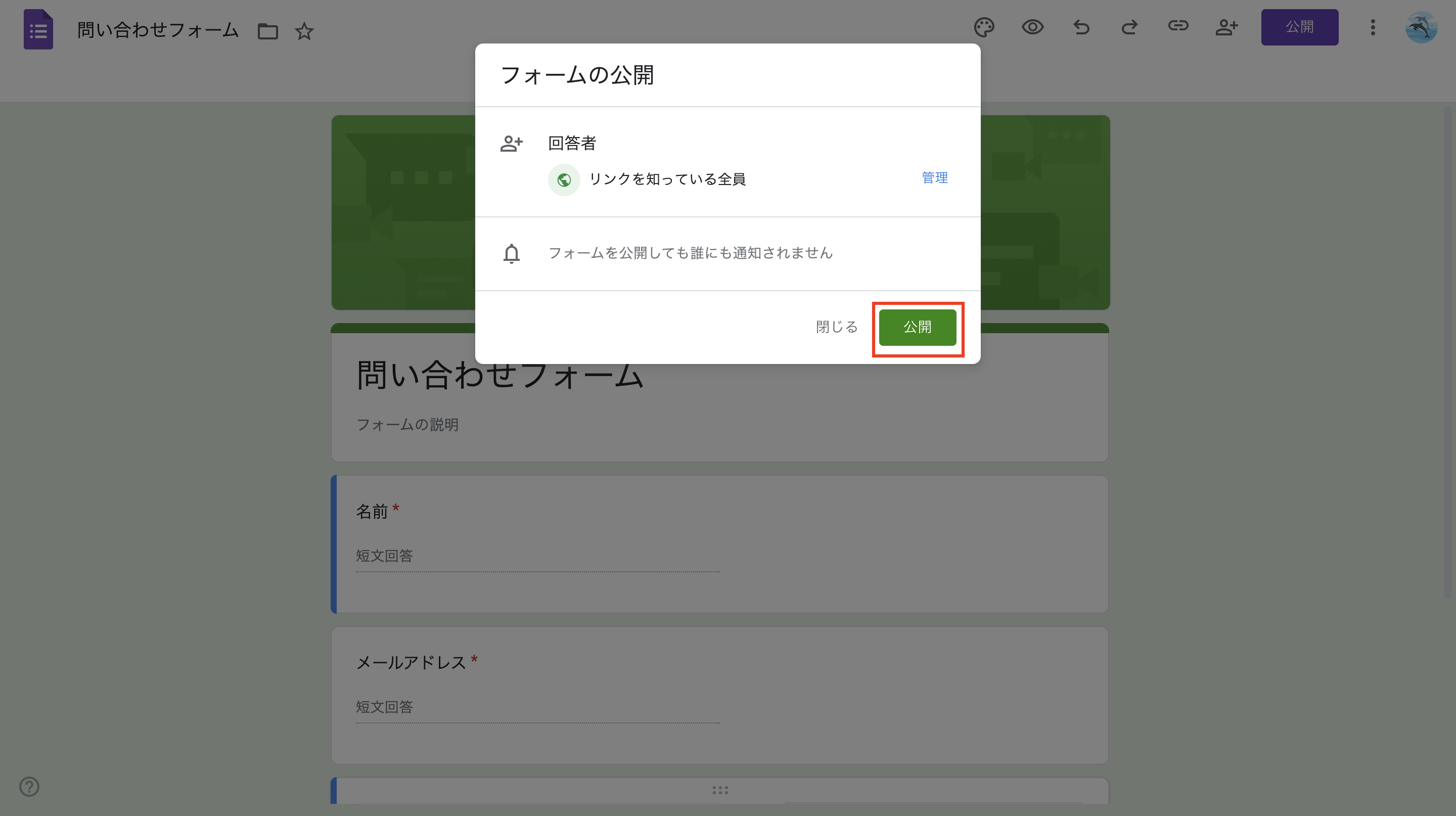Copy the responder link icon

click(x=1178, y=27)
